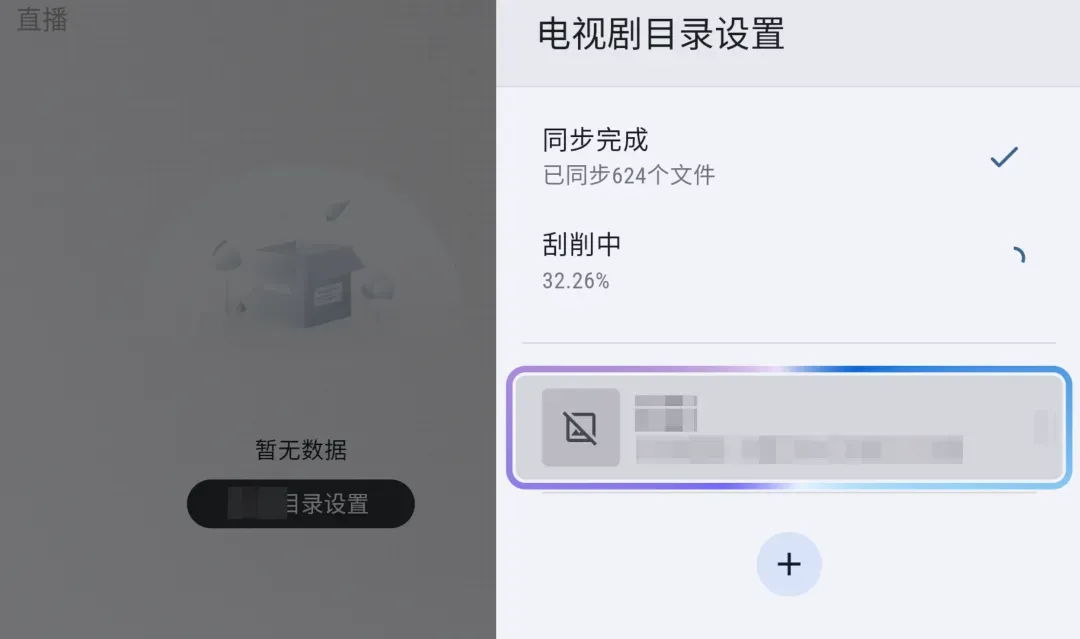Click the blurred icon at right of directory entry
This screenshot has width=1080, height=639.
tap(1046, 427)
